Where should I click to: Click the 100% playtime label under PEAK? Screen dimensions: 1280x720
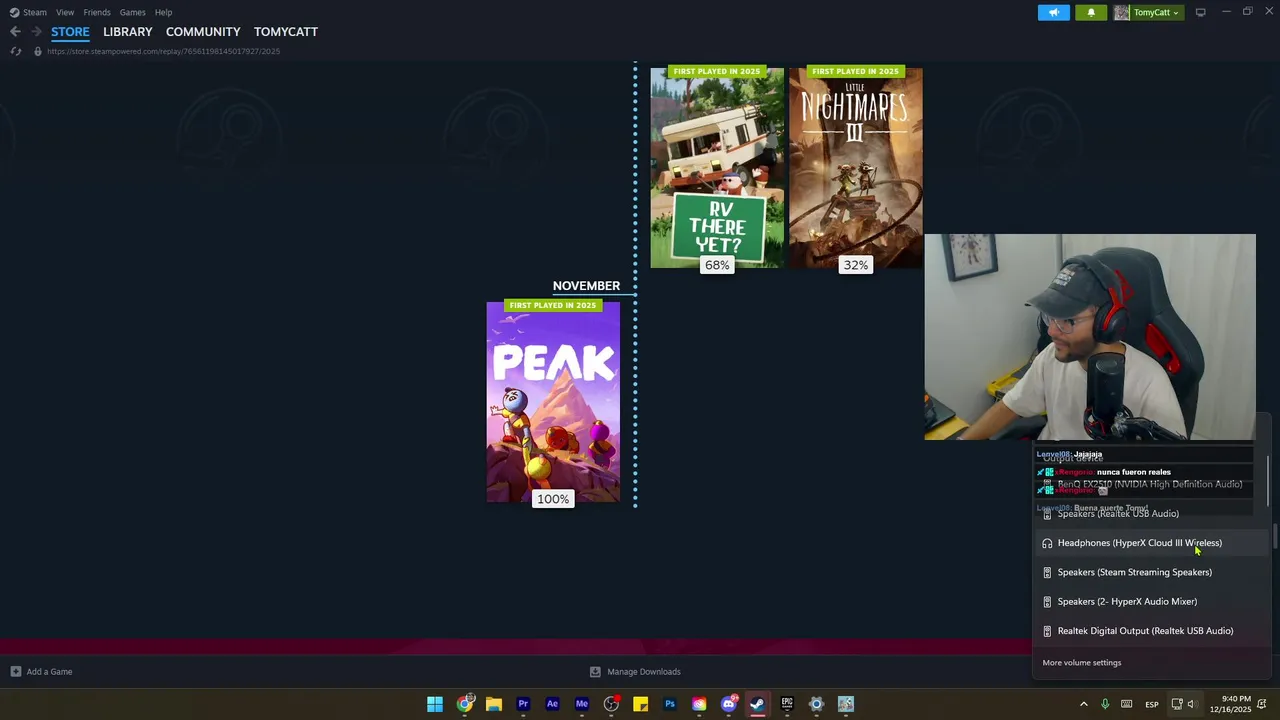tap(553, 499)
